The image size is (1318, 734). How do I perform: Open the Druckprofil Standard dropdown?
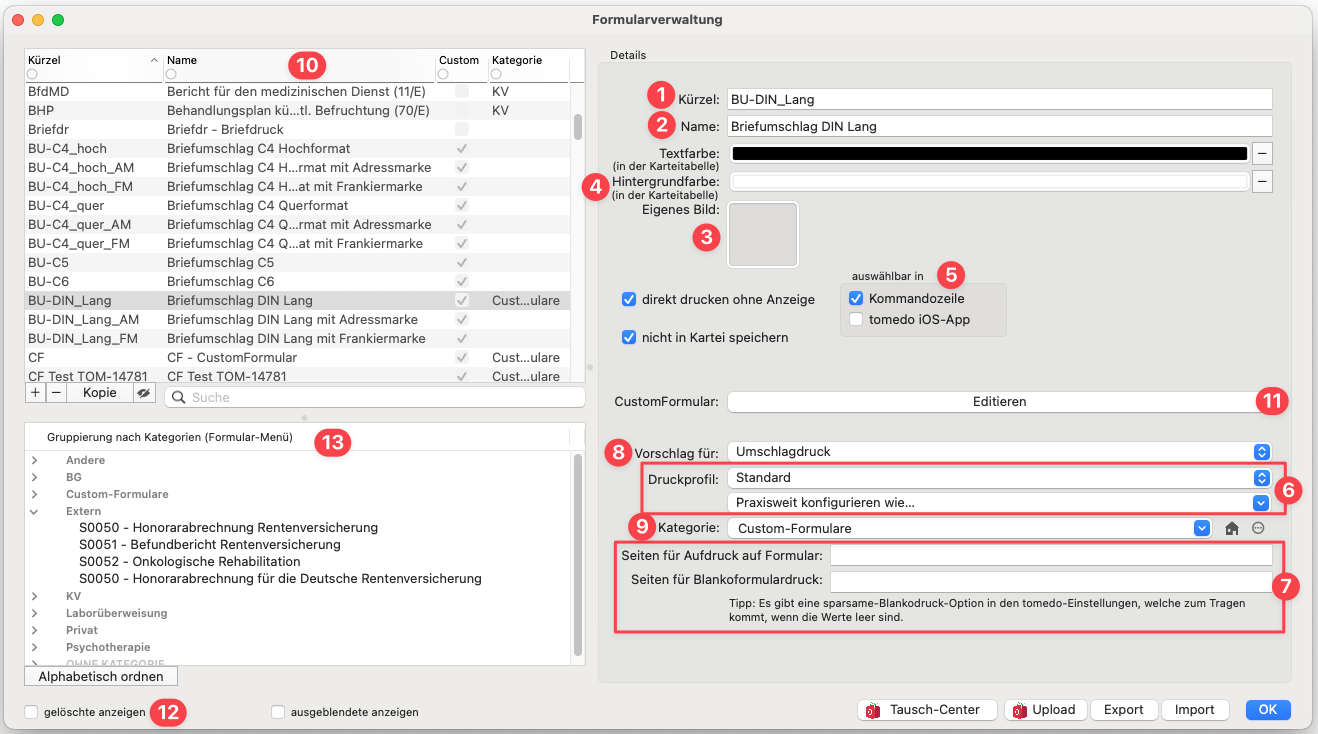tap(999, 478)
